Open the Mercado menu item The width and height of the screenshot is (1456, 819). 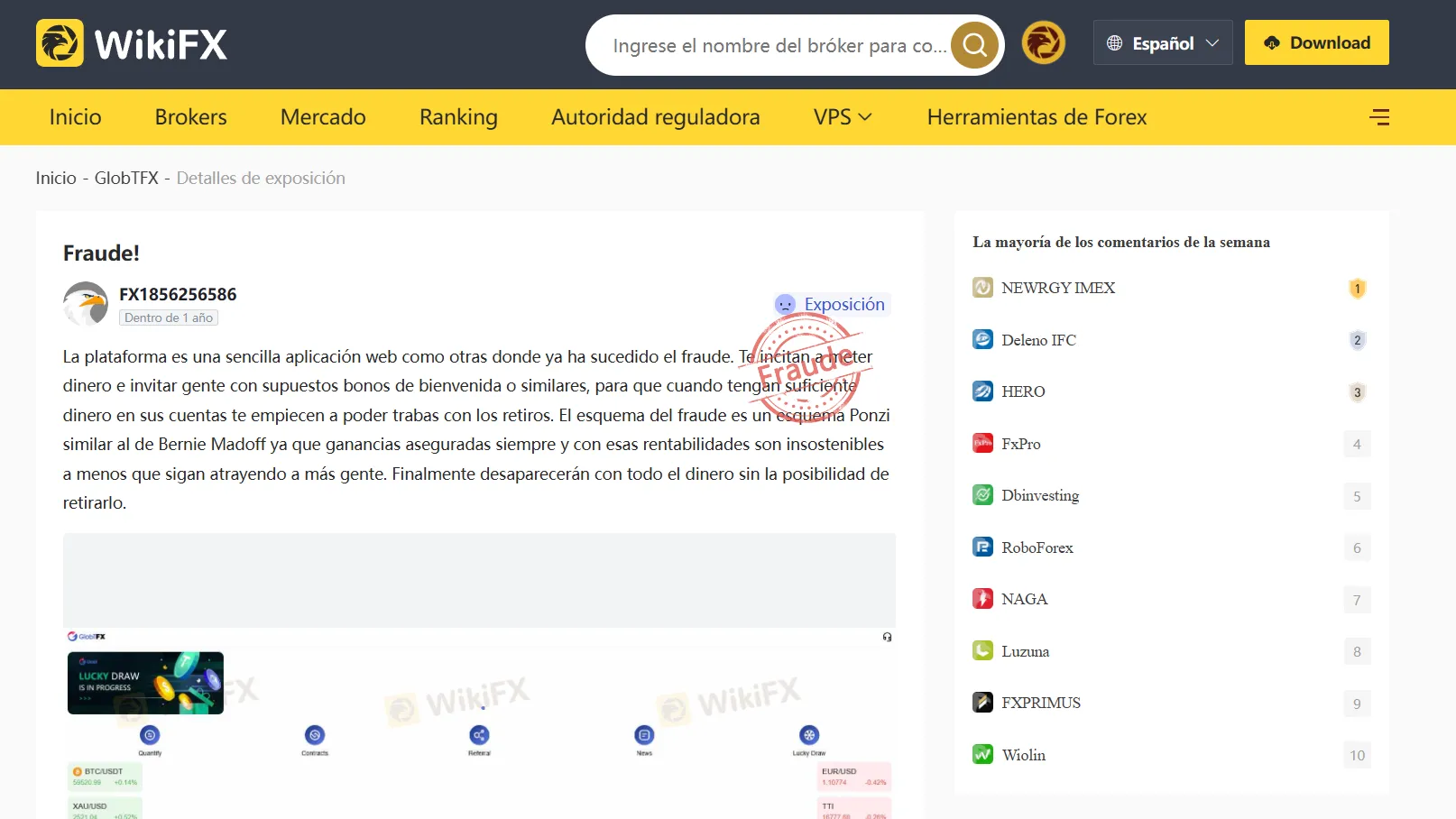[323, 117]
